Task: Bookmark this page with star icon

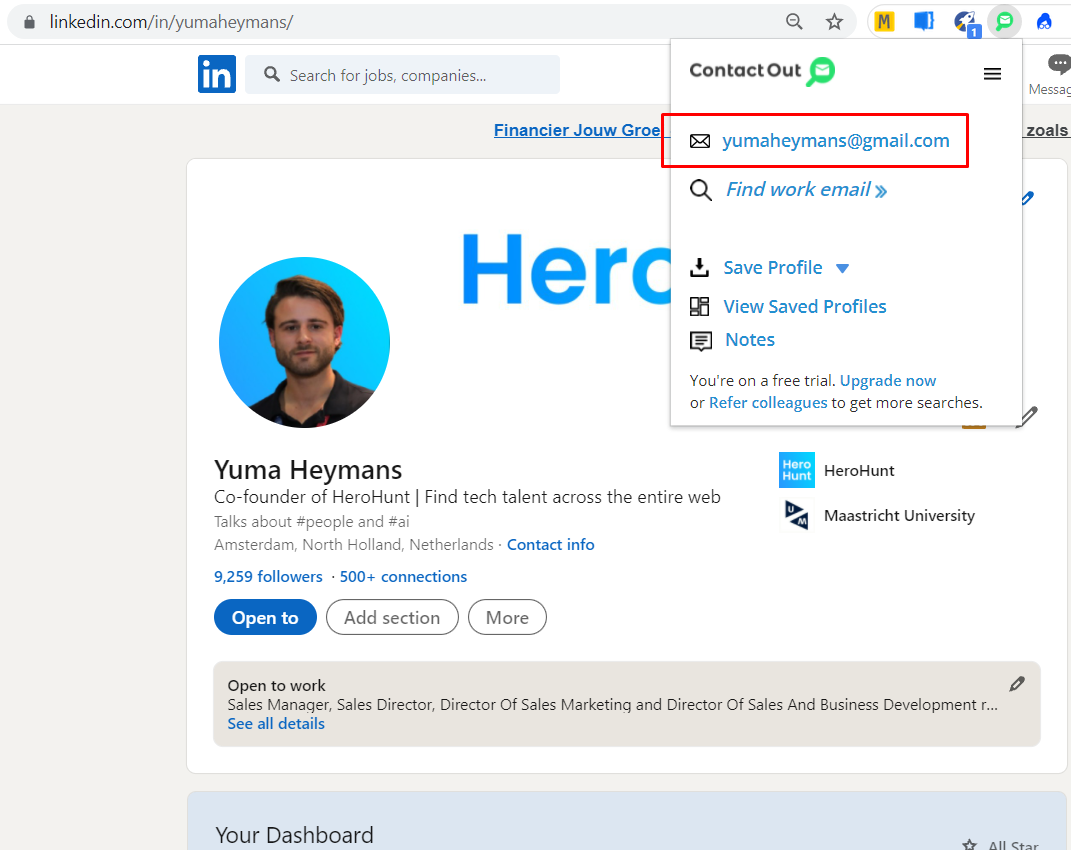Action: (x=834, y=21)
